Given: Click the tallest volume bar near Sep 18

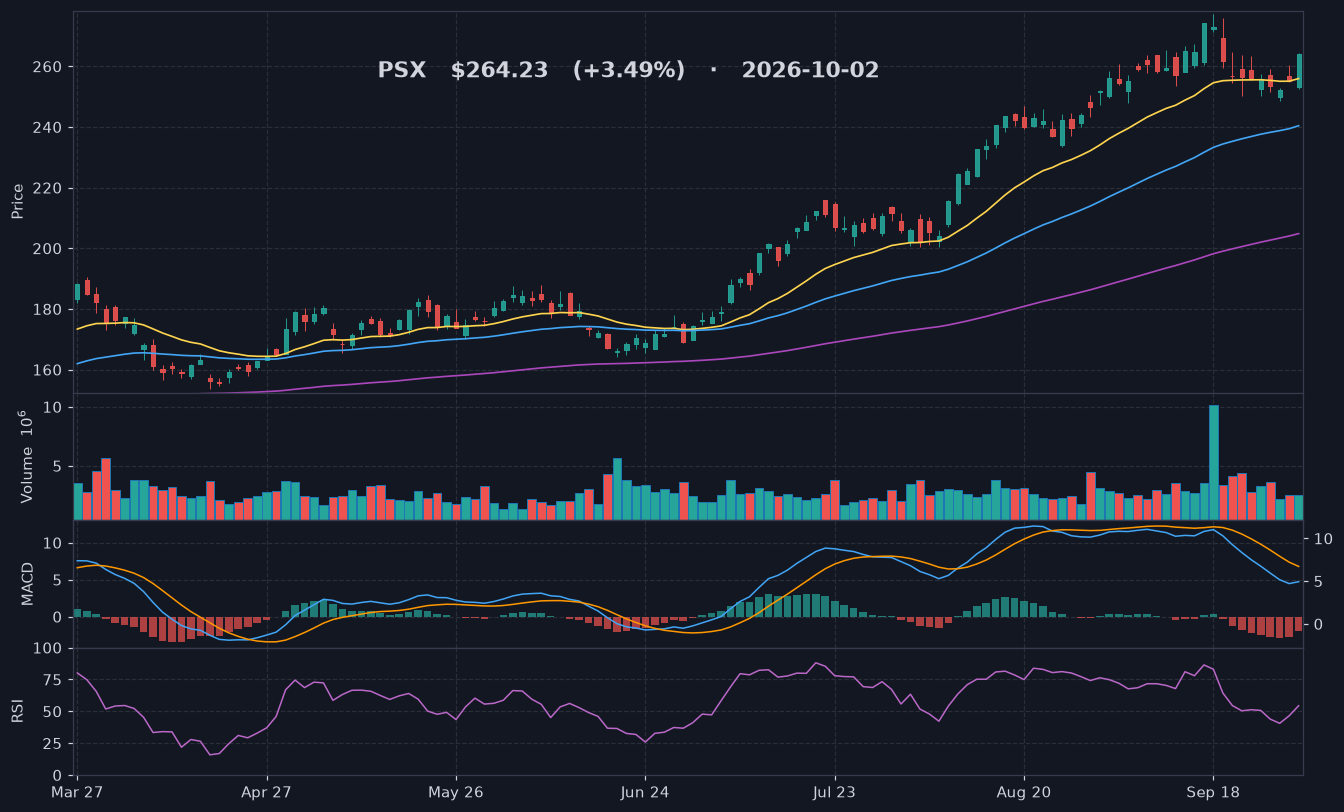Looking at the screenshot, I should (1214, 462).
